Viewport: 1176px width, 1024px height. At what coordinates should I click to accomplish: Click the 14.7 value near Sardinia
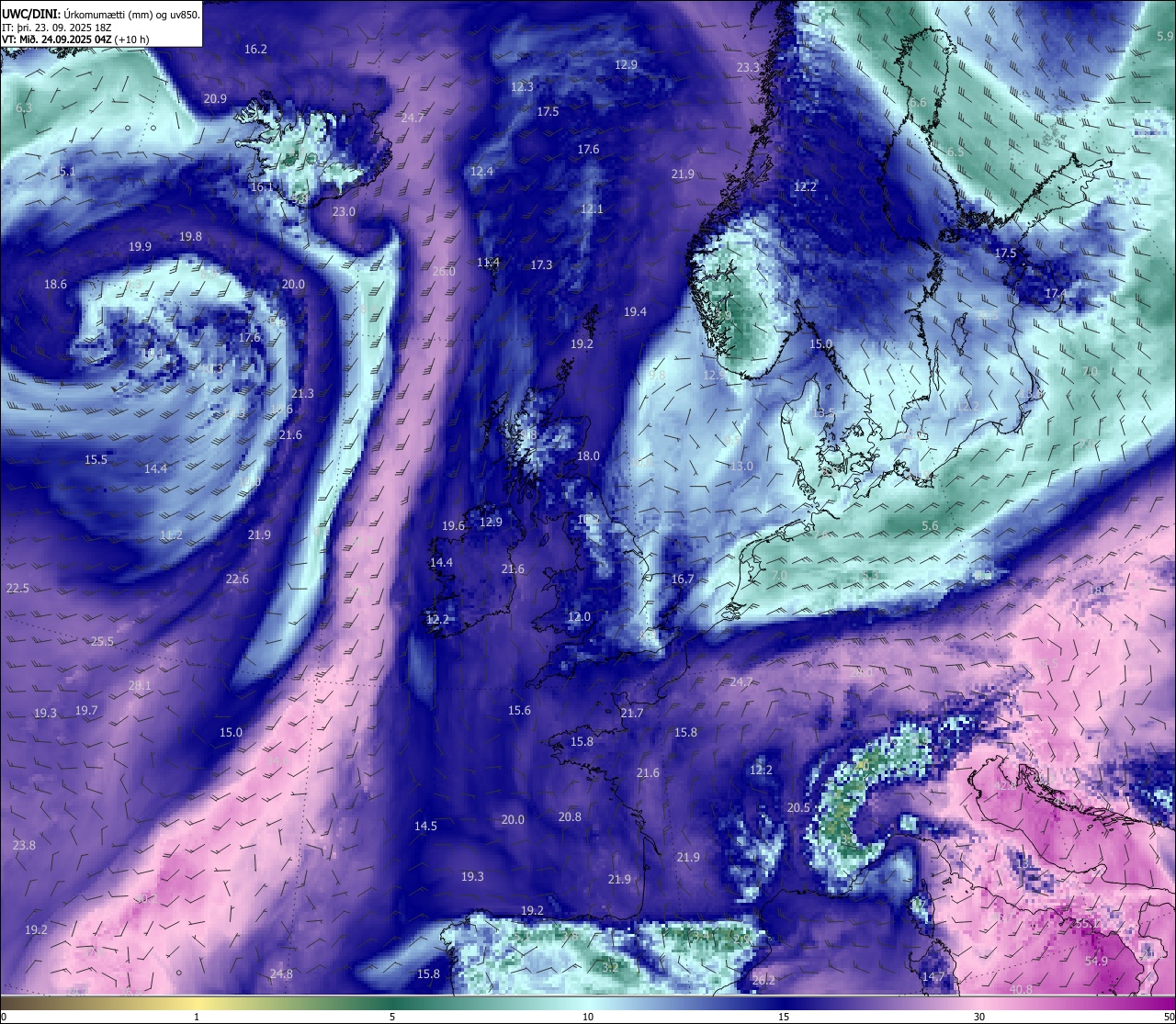933,975
